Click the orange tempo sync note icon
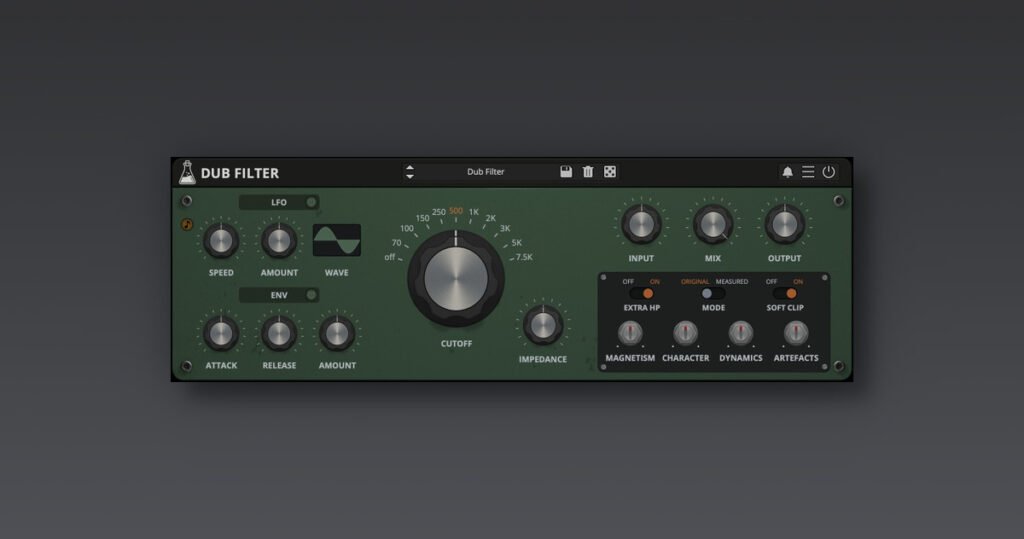The image size is (1024, 539). click(187, 225)
